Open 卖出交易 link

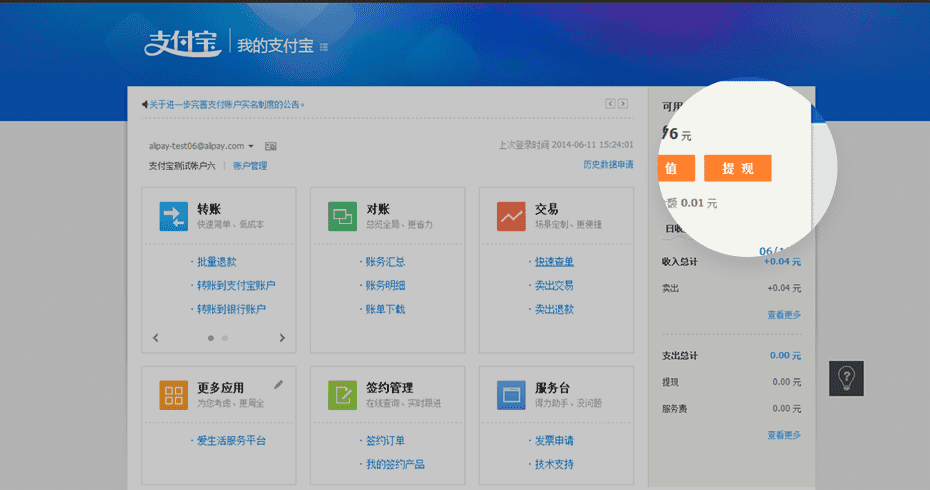(554, 285)
